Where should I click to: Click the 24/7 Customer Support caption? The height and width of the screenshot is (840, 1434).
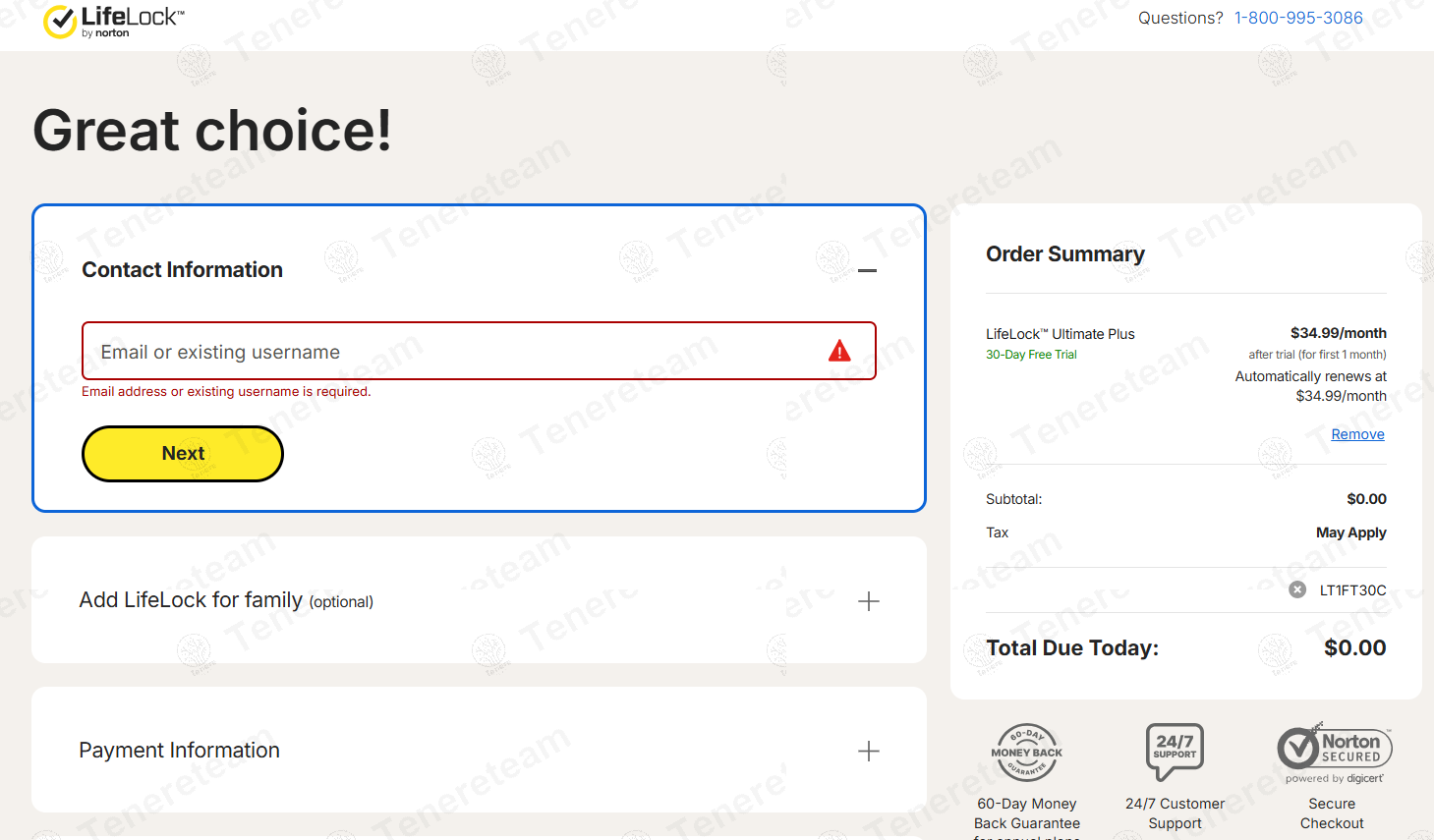(x=1175, y=813)
